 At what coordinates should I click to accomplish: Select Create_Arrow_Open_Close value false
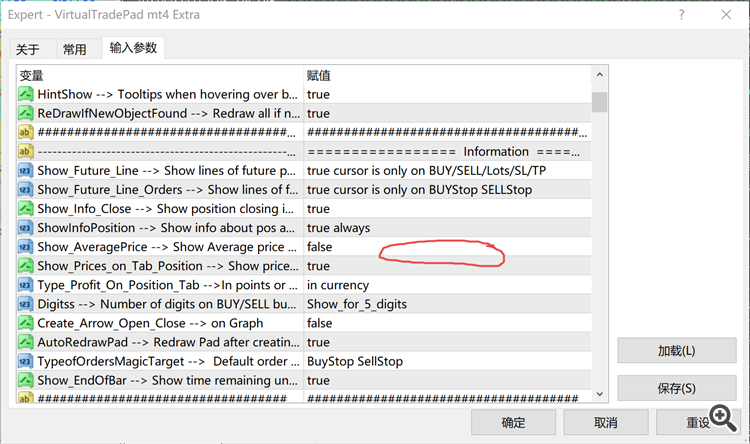319,323
